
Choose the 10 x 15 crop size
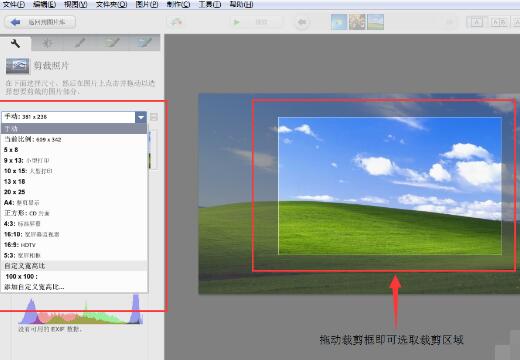(x=74, y=171)
